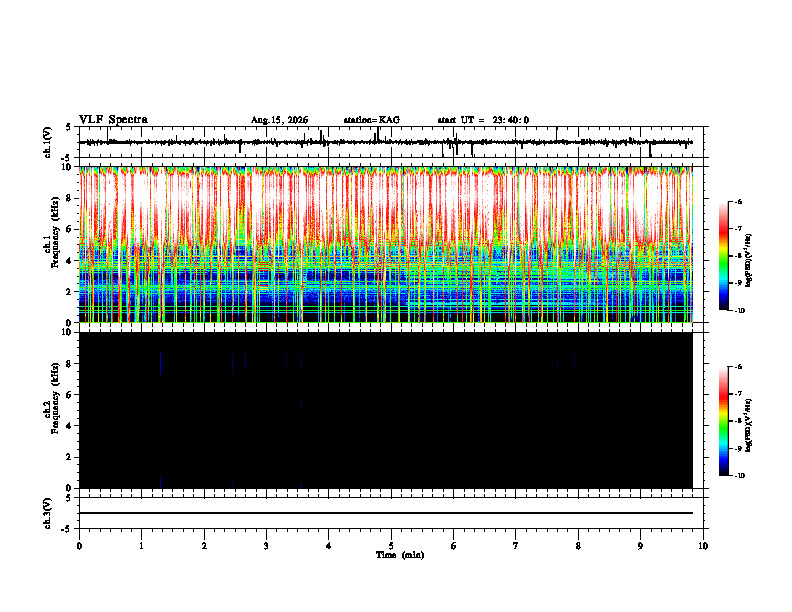Click ch.2 frequency tick label "6"
The image size is (792, 612).
point(70,395)
